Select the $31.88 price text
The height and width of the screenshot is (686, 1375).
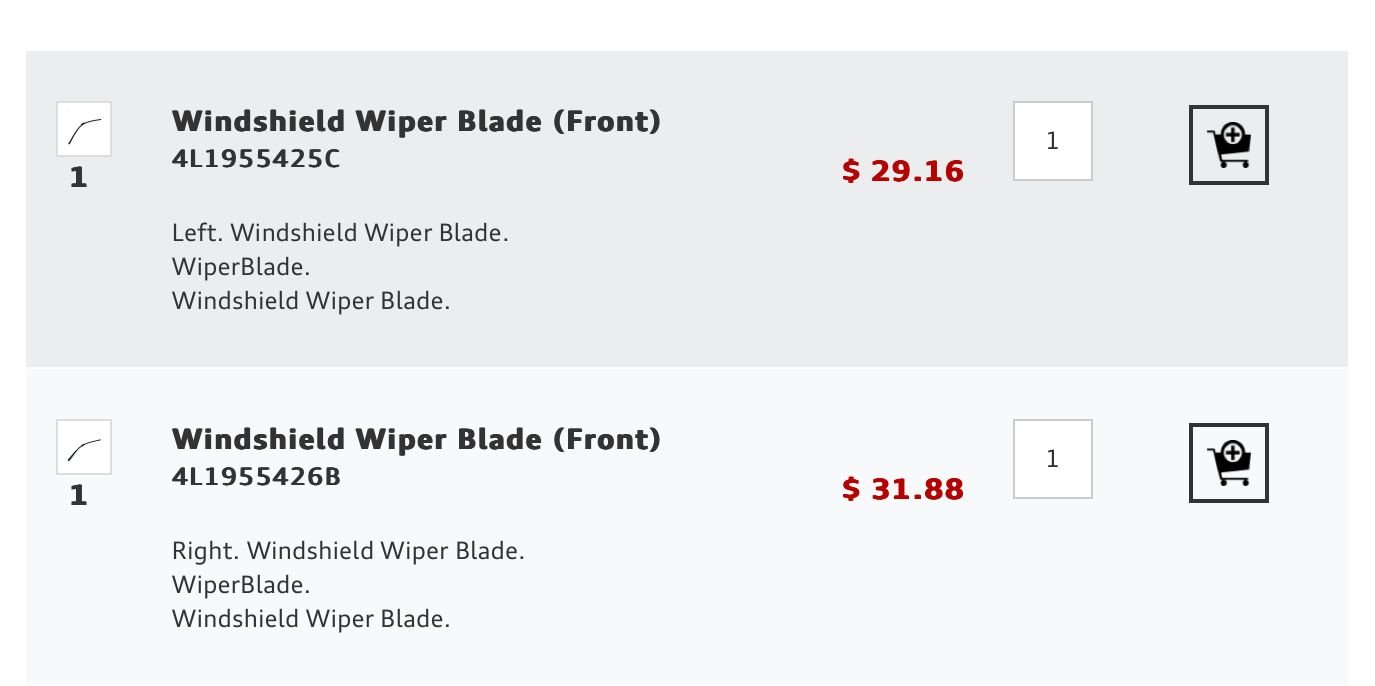pyautogui.click(x=903, y=489)
